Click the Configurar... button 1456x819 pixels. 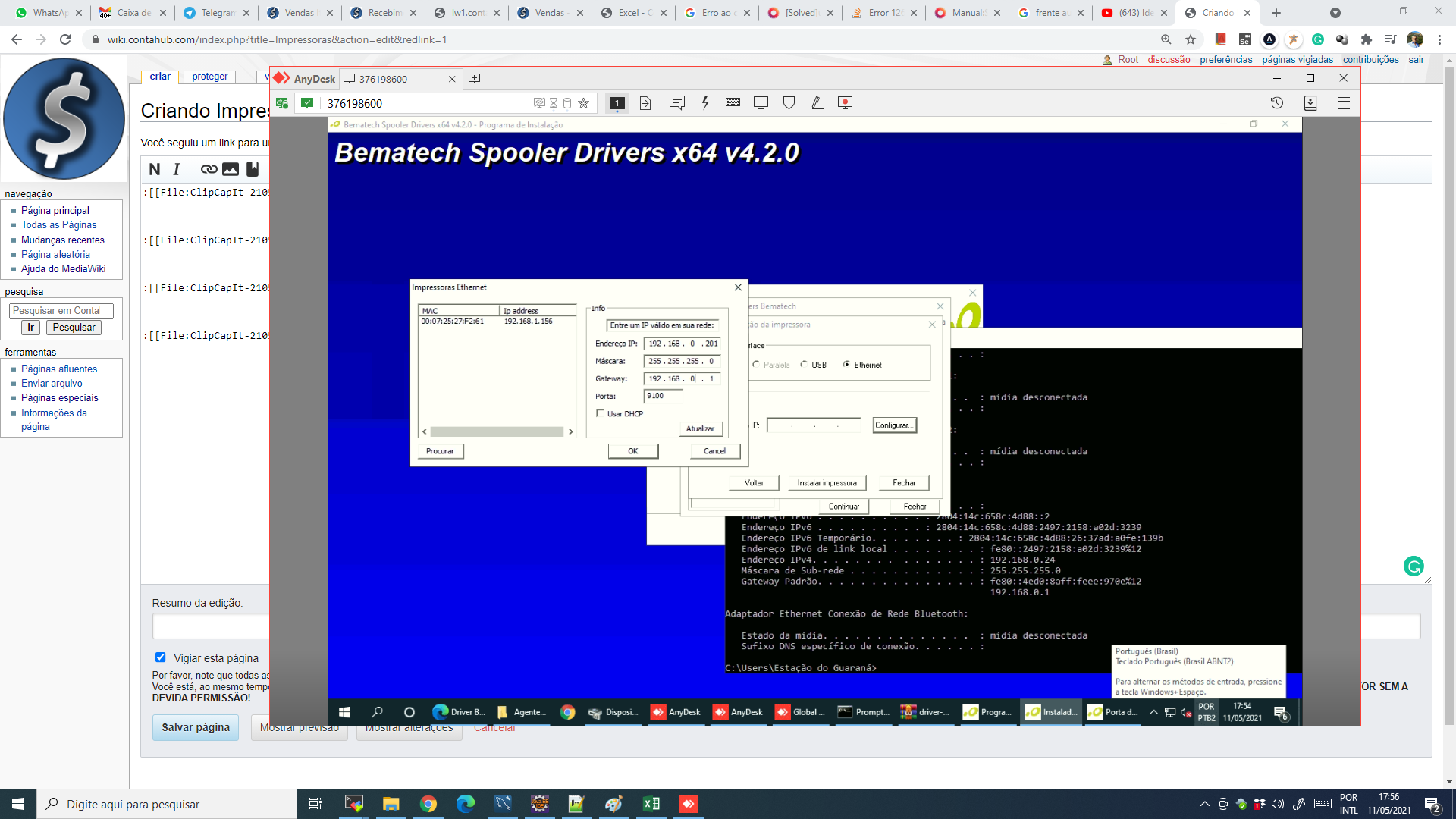[894, 425]
